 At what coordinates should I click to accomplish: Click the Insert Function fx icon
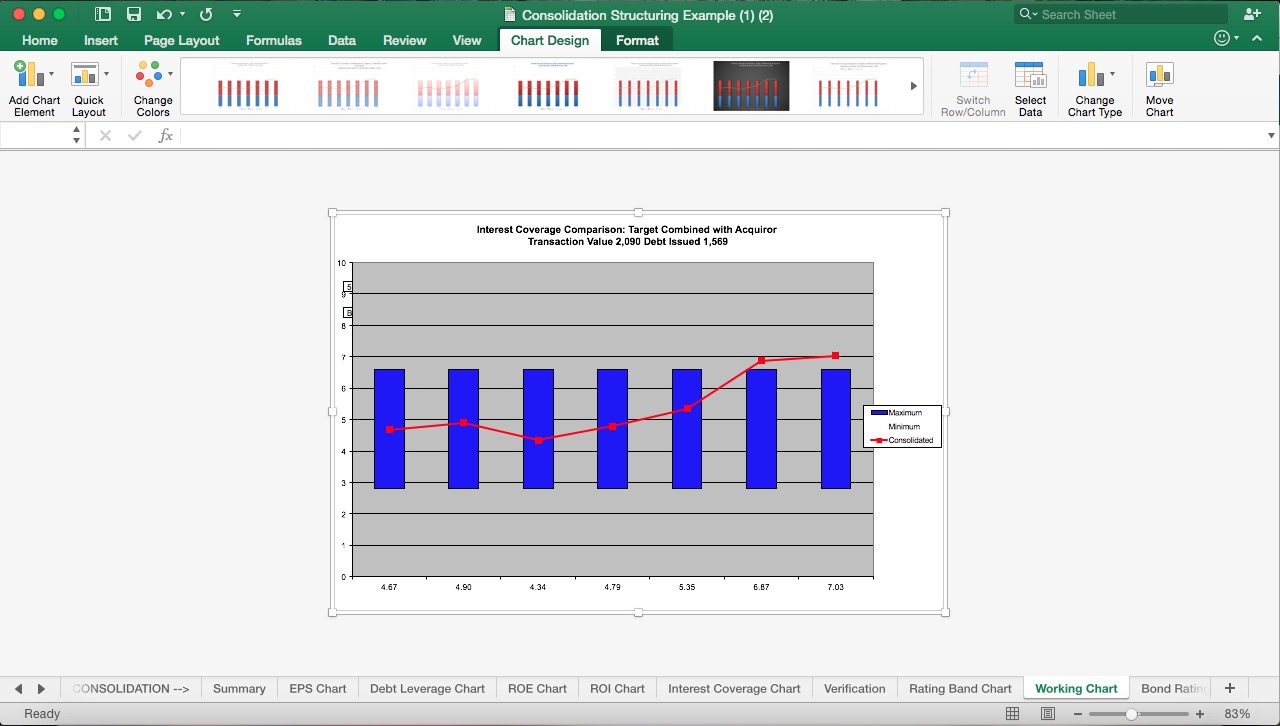point(165,134)
